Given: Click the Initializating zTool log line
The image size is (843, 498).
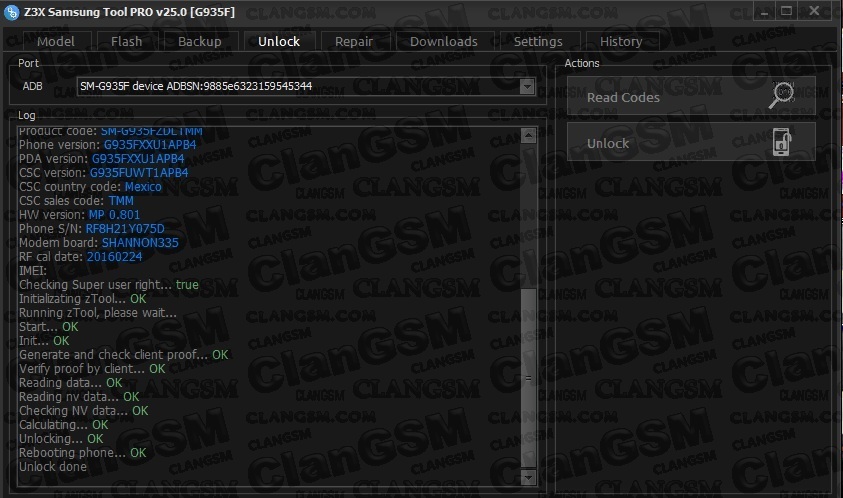Looking at the screenshot, I should [x=82, y=298].
